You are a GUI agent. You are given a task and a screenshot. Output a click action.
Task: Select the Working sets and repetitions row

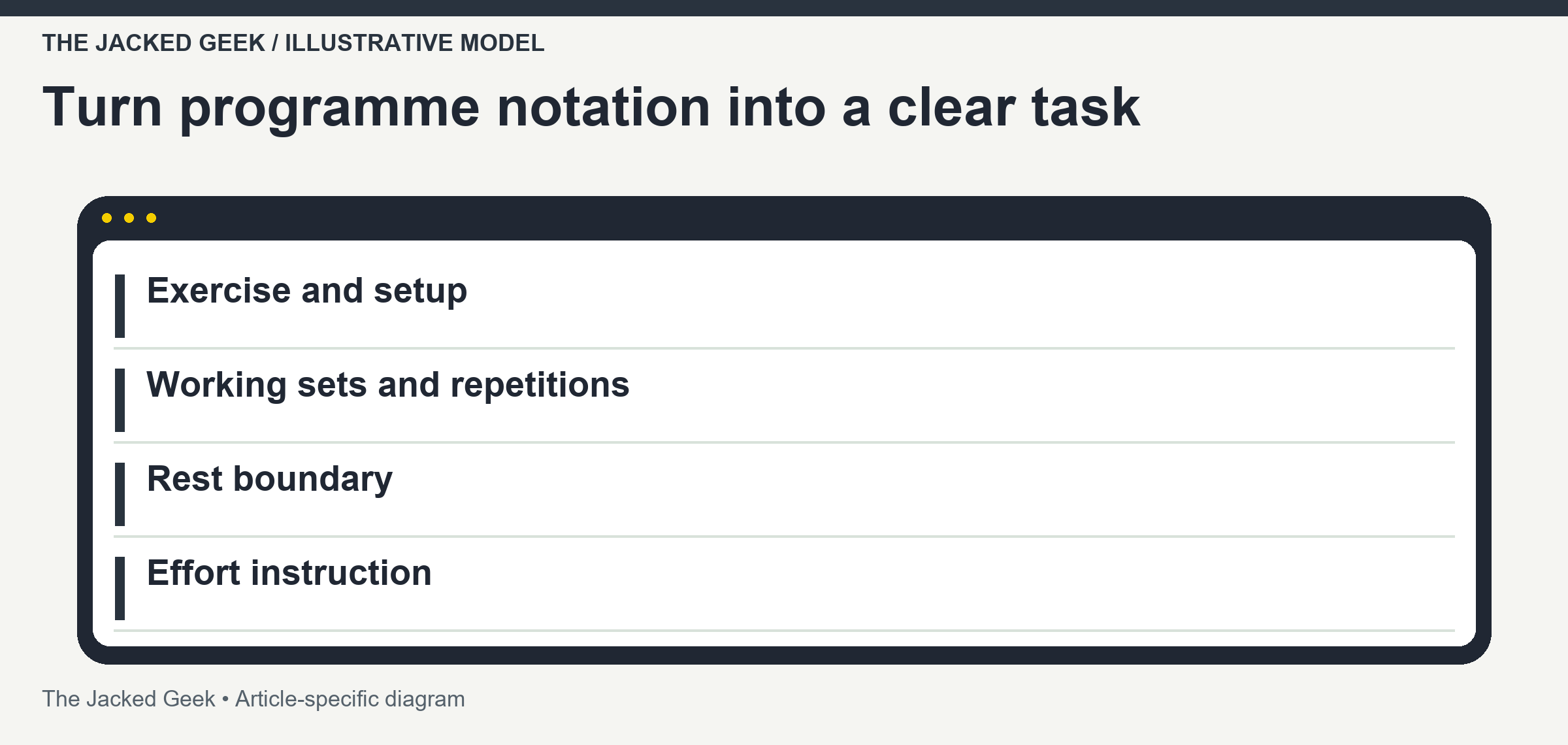[784, 400]
